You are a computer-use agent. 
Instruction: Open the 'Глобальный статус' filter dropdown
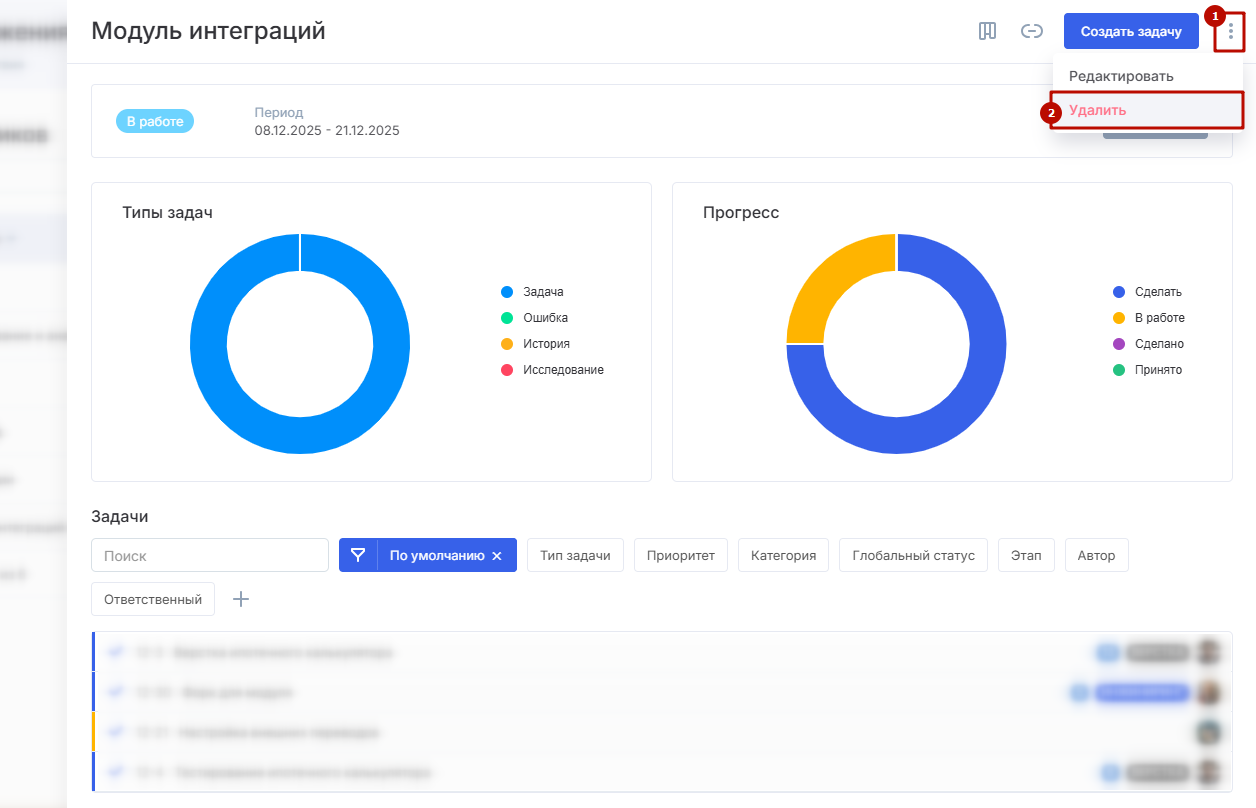913,556
